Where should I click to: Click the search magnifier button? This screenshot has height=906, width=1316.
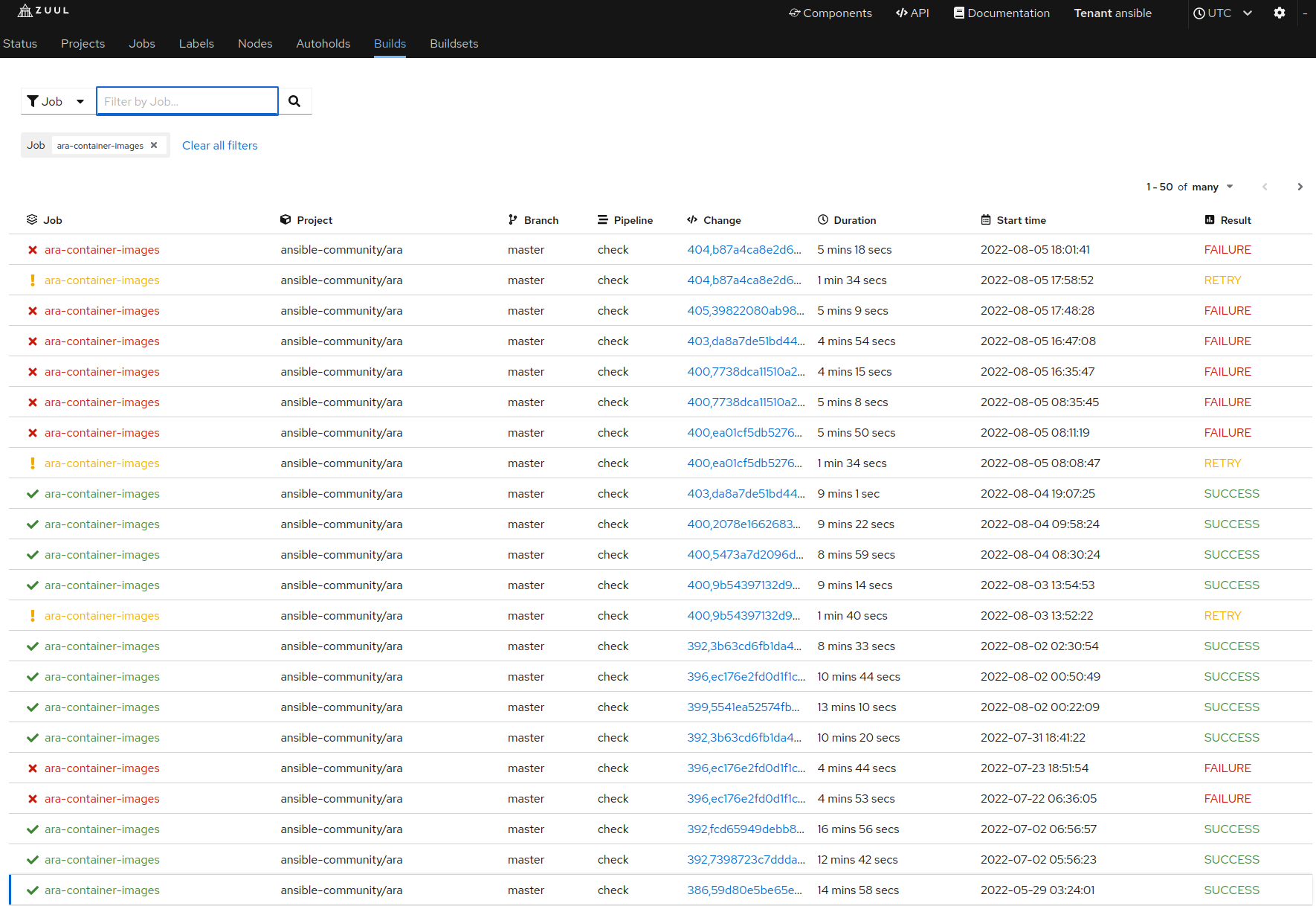294,100
